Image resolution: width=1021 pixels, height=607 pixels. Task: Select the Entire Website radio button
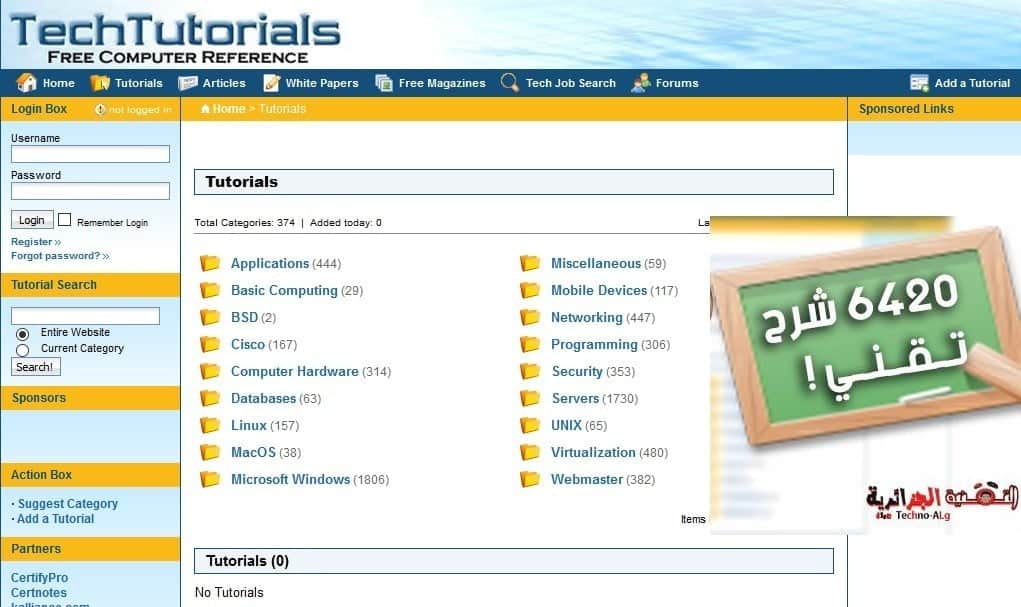coord(23,333)
